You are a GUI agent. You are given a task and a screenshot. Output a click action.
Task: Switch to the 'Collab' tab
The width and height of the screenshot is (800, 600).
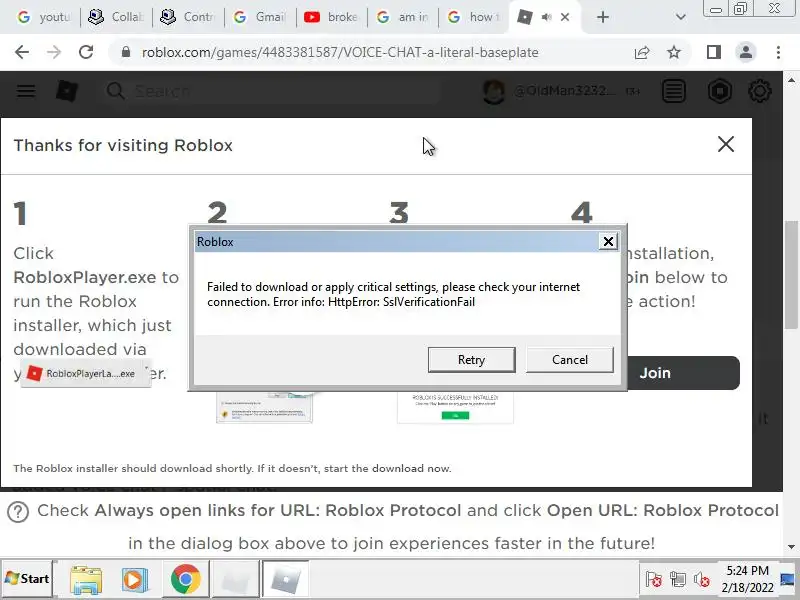[116, 17]
